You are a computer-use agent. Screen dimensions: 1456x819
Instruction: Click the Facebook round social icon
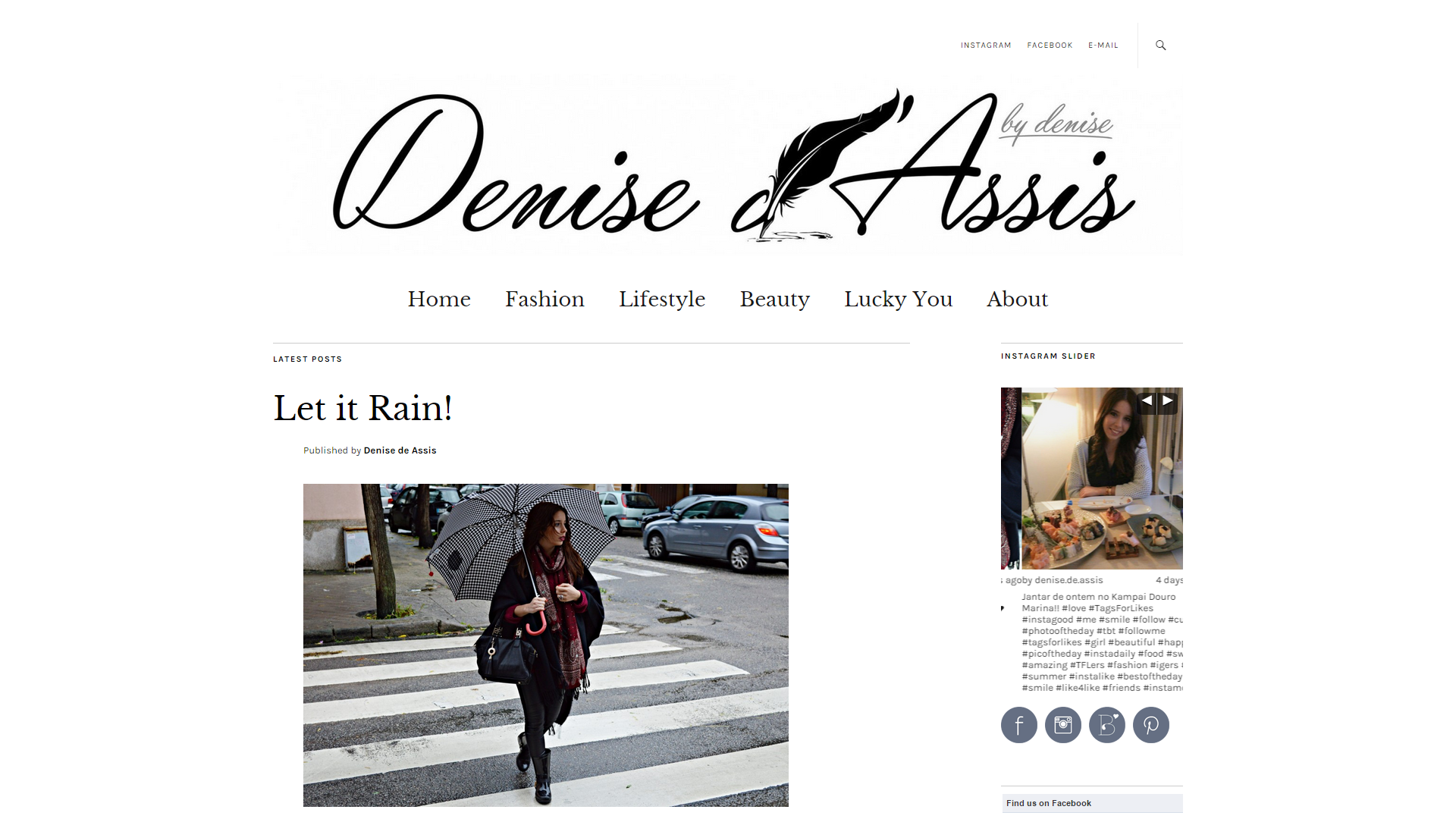1019,725
